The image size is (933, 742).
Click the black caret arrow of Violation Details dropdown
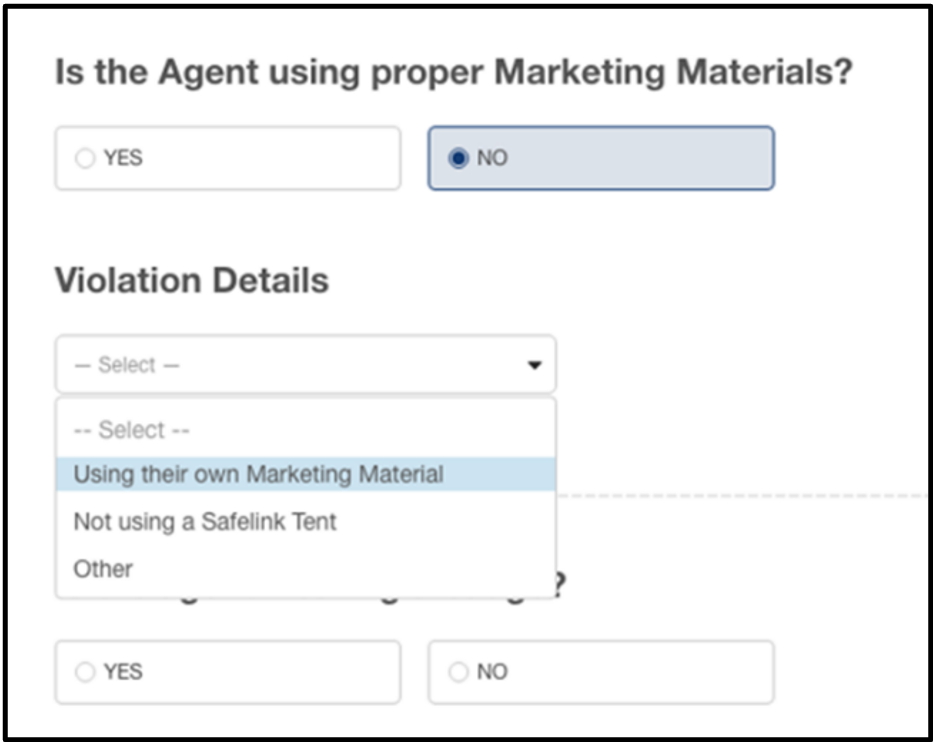click(x=534, y=365)
